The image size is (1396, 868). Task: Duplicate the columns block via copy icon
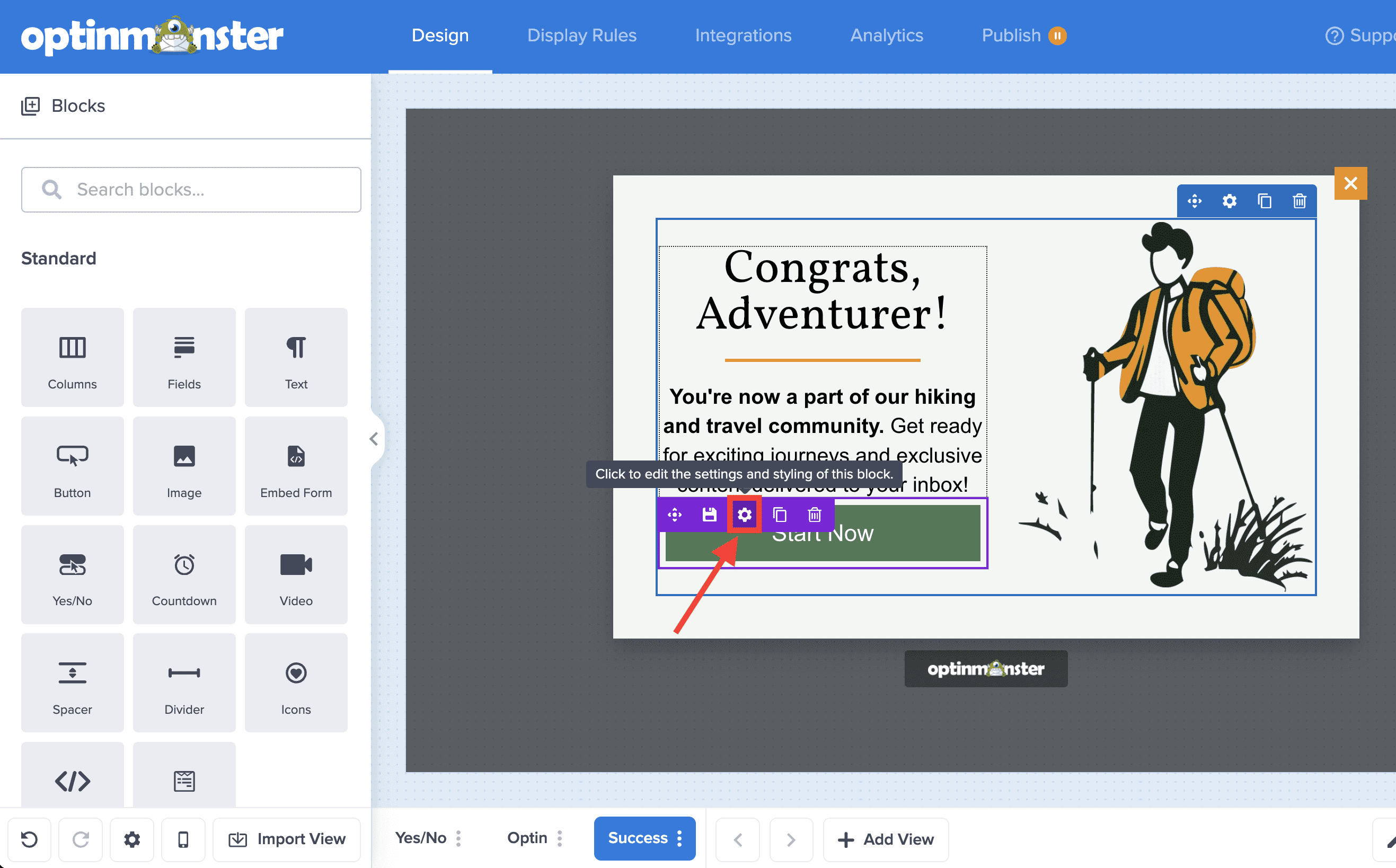pyautogui.click(x=1265, y=201)
